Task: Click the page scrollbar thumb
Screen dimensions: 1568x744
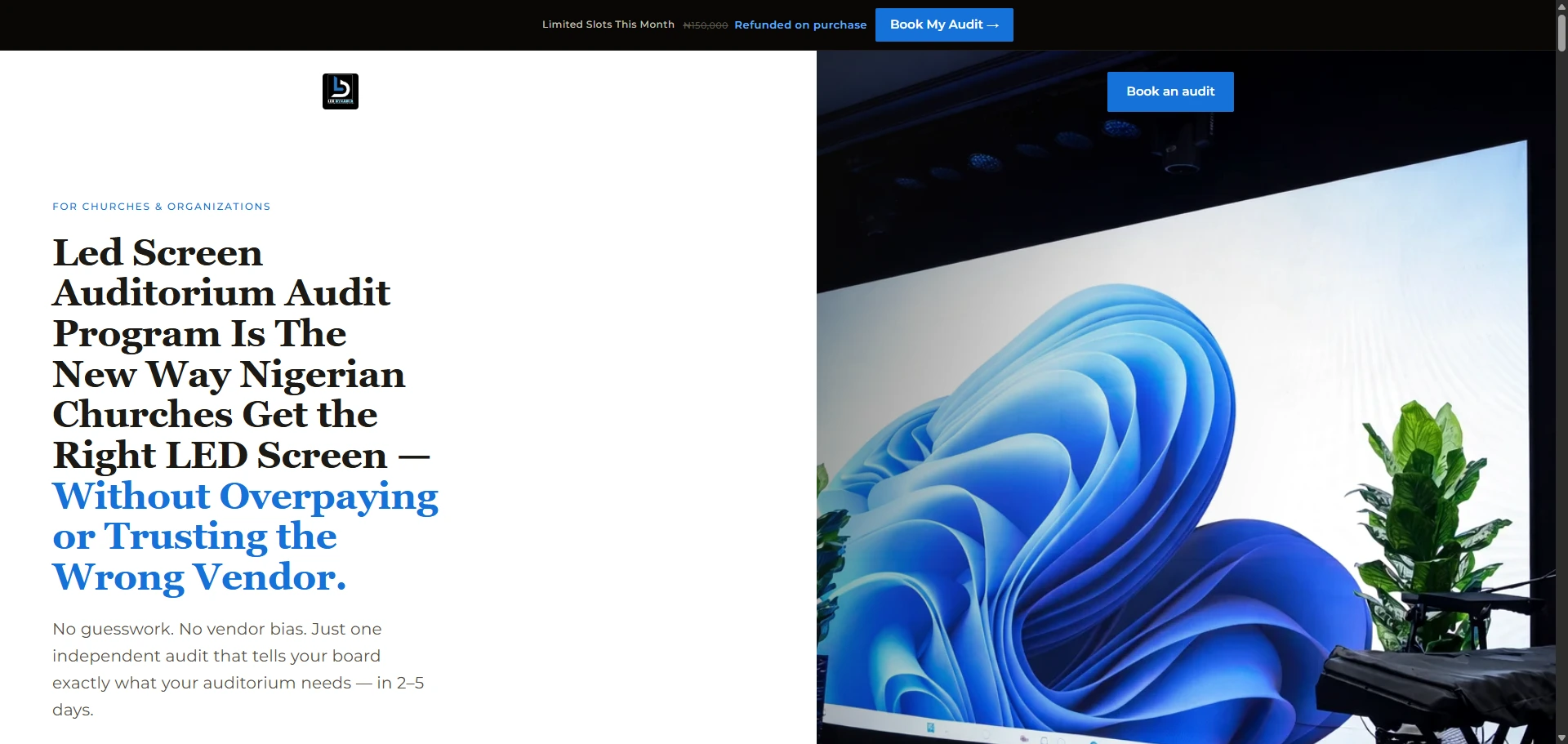Action: pos(1561,33)
